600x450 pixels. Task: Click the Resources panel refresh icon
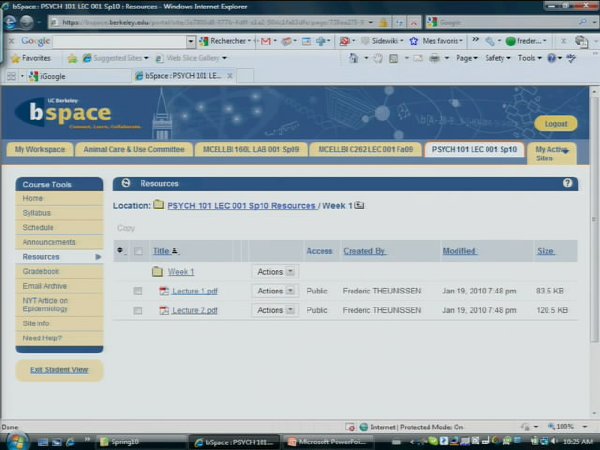pyautogui.click(x=126, y=183)
